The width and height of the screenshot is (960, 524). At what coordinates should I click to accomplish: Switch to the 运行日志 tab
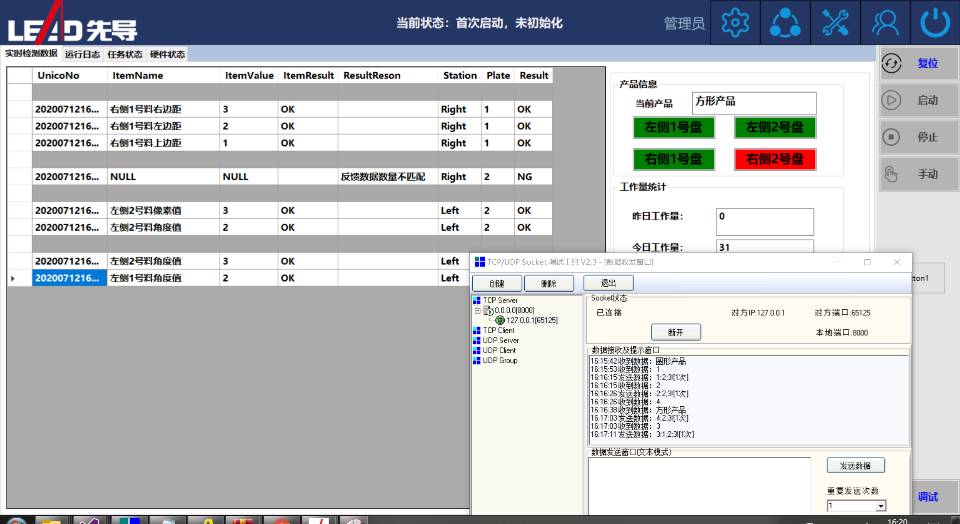pos(82,54)
